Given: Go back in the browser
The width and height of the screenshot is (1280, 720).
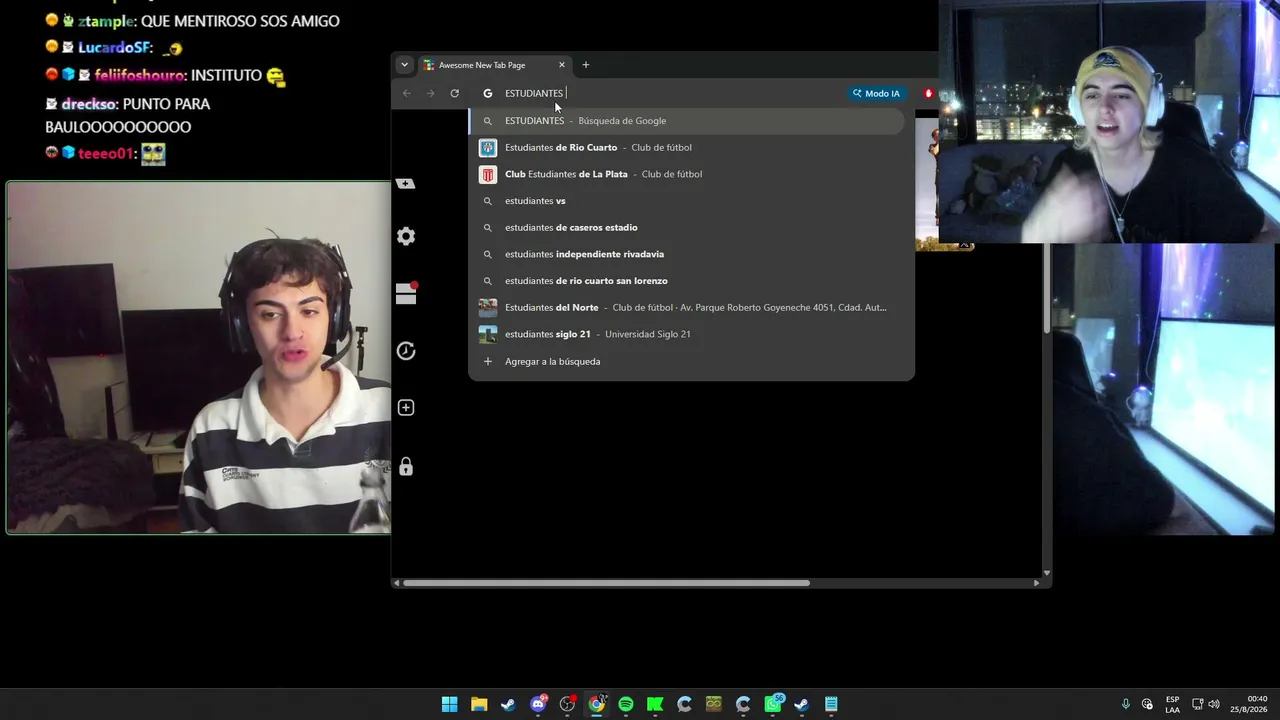Looking at the screenshot, I should coord(406,93).
